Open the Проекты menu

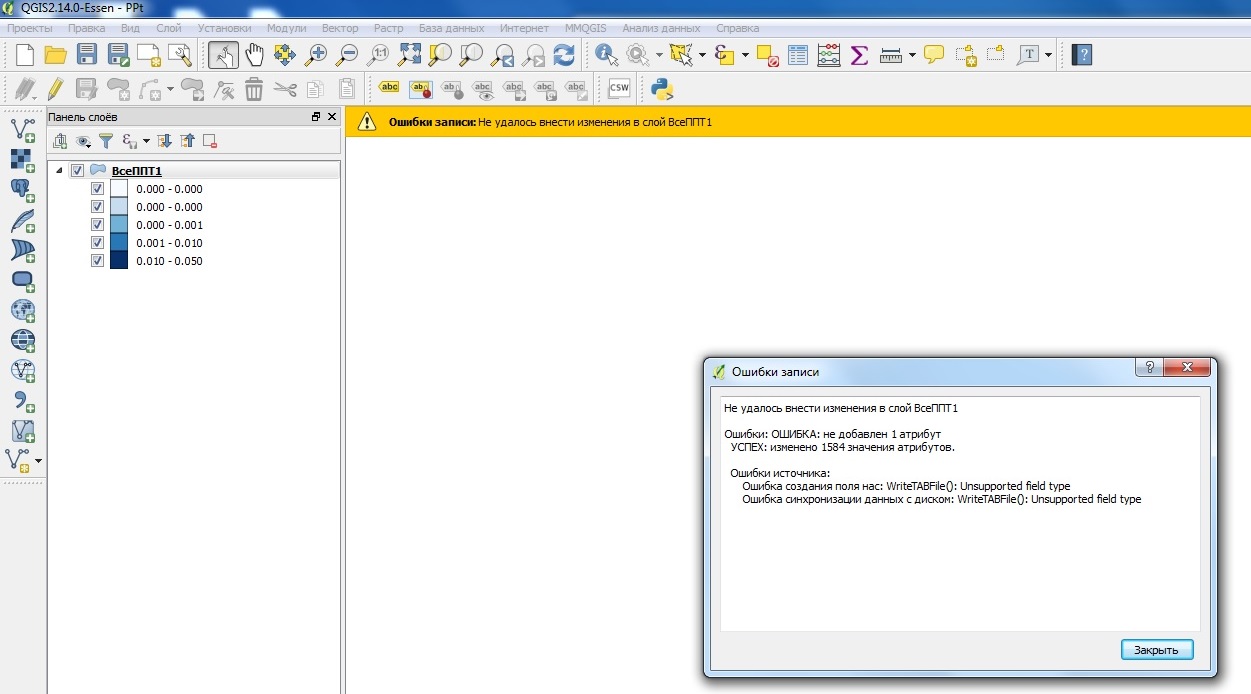tap(29, 28)
